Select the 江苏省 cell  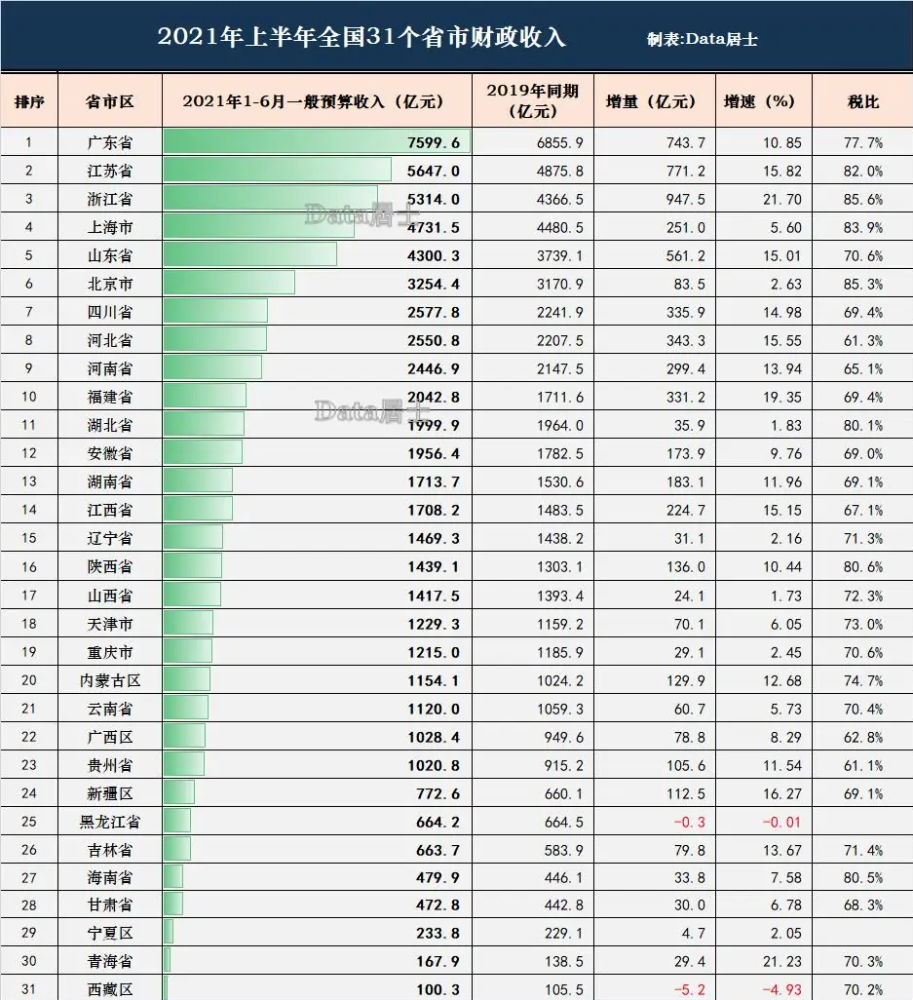[x=110, y=171]
